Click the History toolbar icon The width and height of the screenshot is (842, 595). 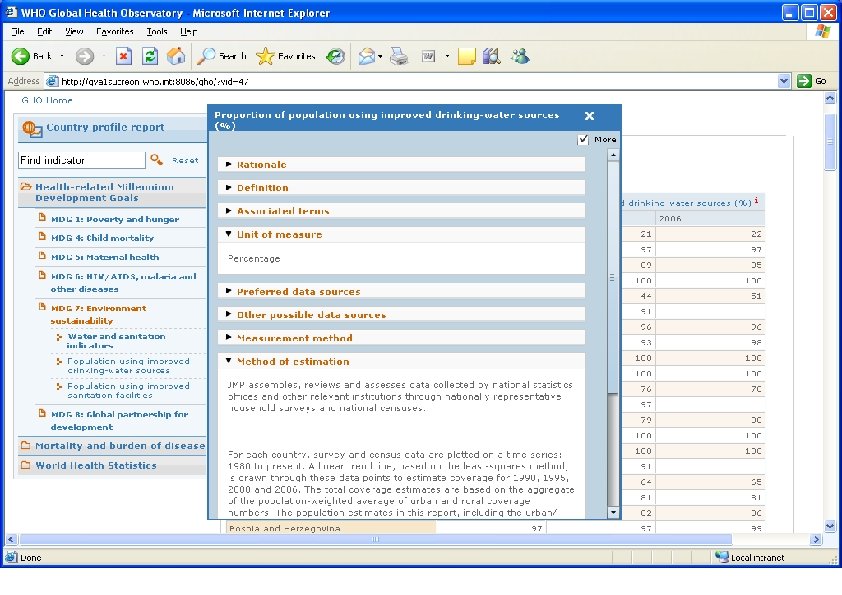[336, 56]
